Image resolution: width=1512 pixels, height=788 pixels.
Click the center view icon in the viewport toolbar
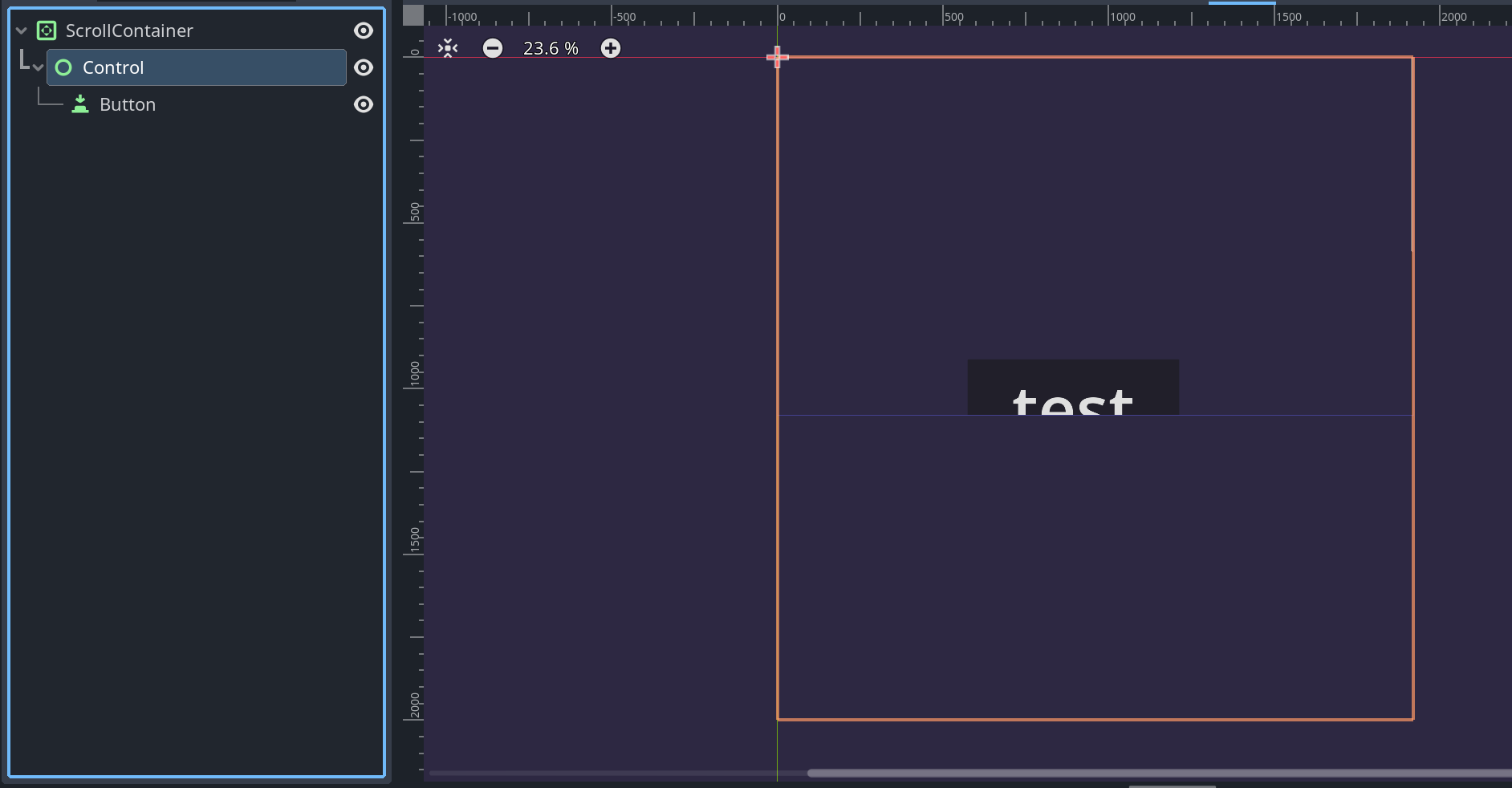coord(447,48)
